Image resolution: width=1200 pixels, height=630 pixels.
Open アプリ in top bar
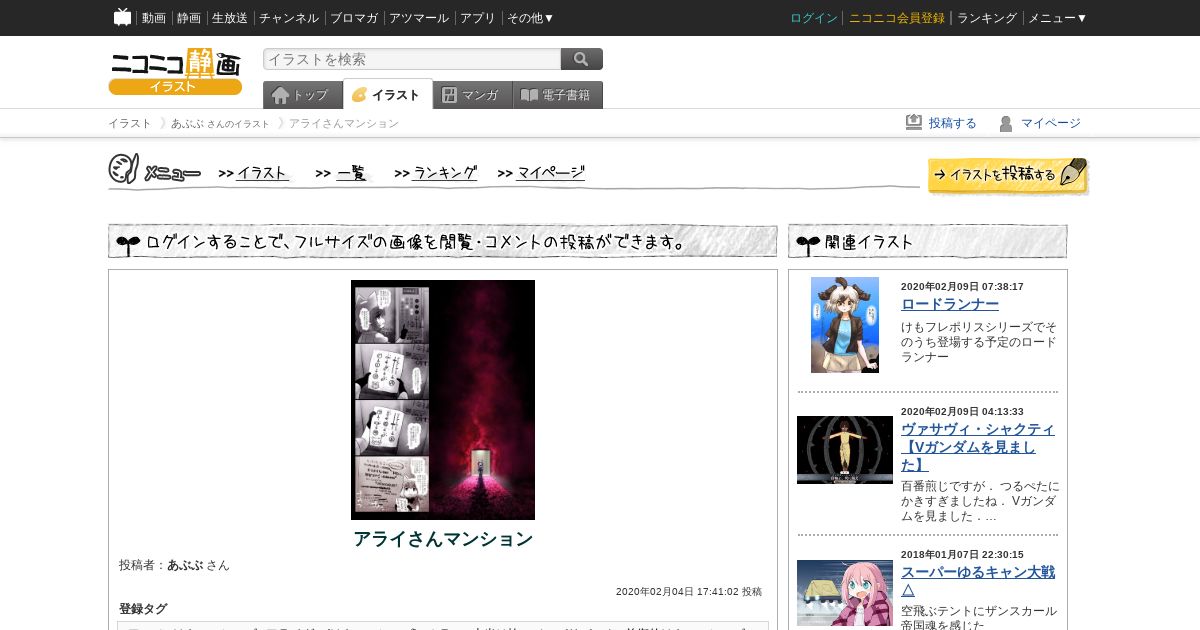click(478, 18)
